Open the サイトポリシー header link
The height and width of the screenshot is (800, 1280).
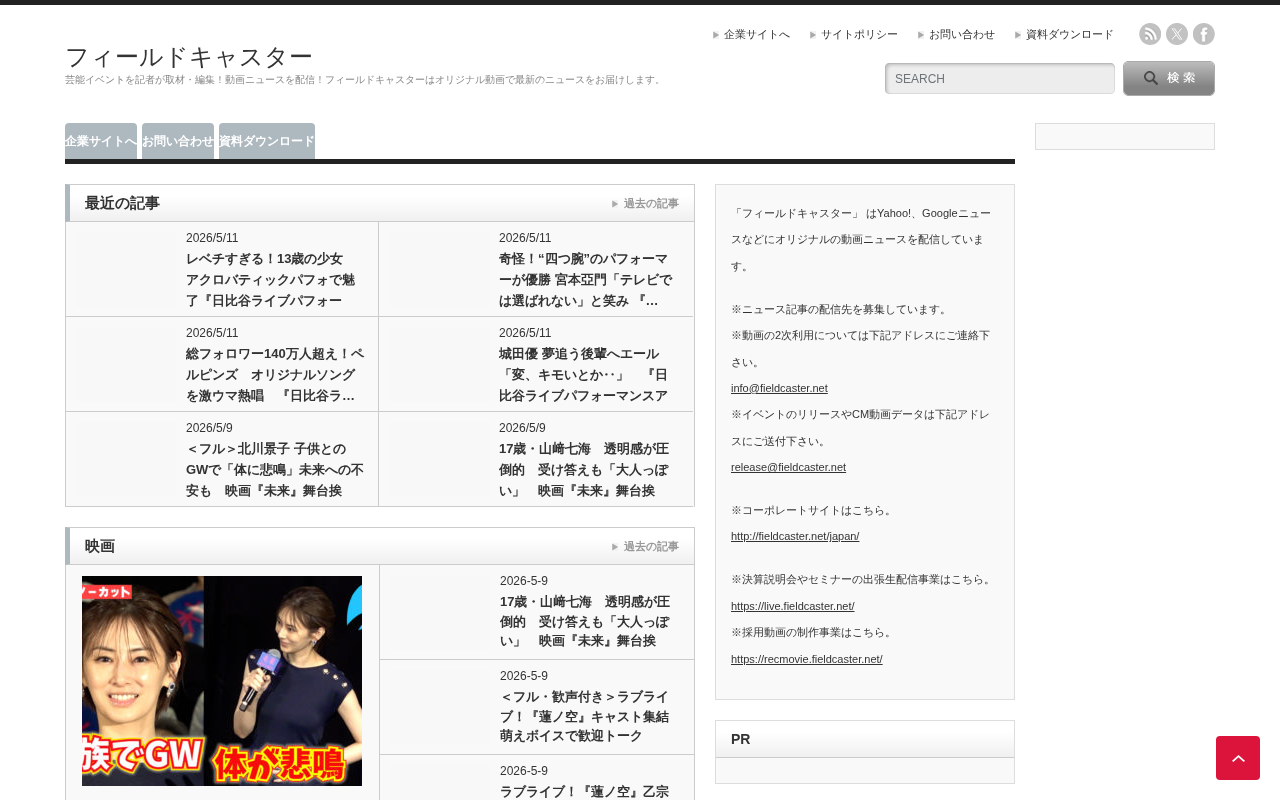[859, 34]
